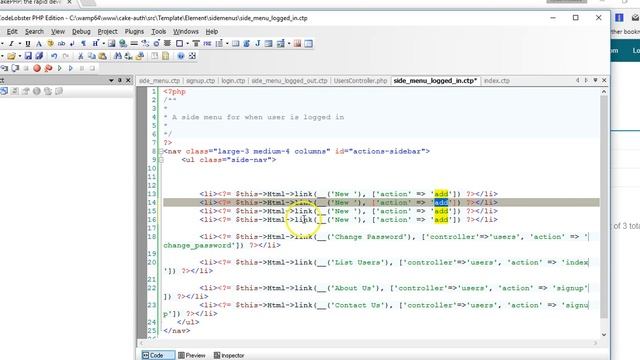Viewport: 640px width, 360px height.
Task: Click the editor scrollbar down arrow
Action: click(604, 335)
